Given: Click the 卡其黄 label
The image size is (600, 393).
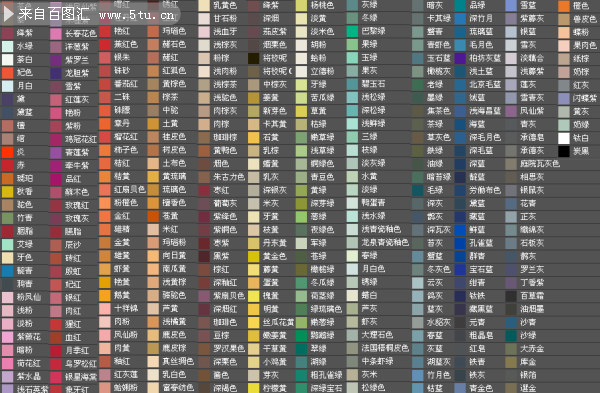Looking at the screenshot, I should [274, 124].
